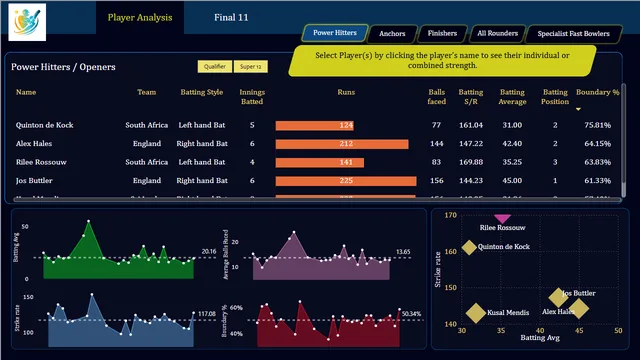
Task: Click Alex Hales' 212 runs bar
Action: pos(342,144)
